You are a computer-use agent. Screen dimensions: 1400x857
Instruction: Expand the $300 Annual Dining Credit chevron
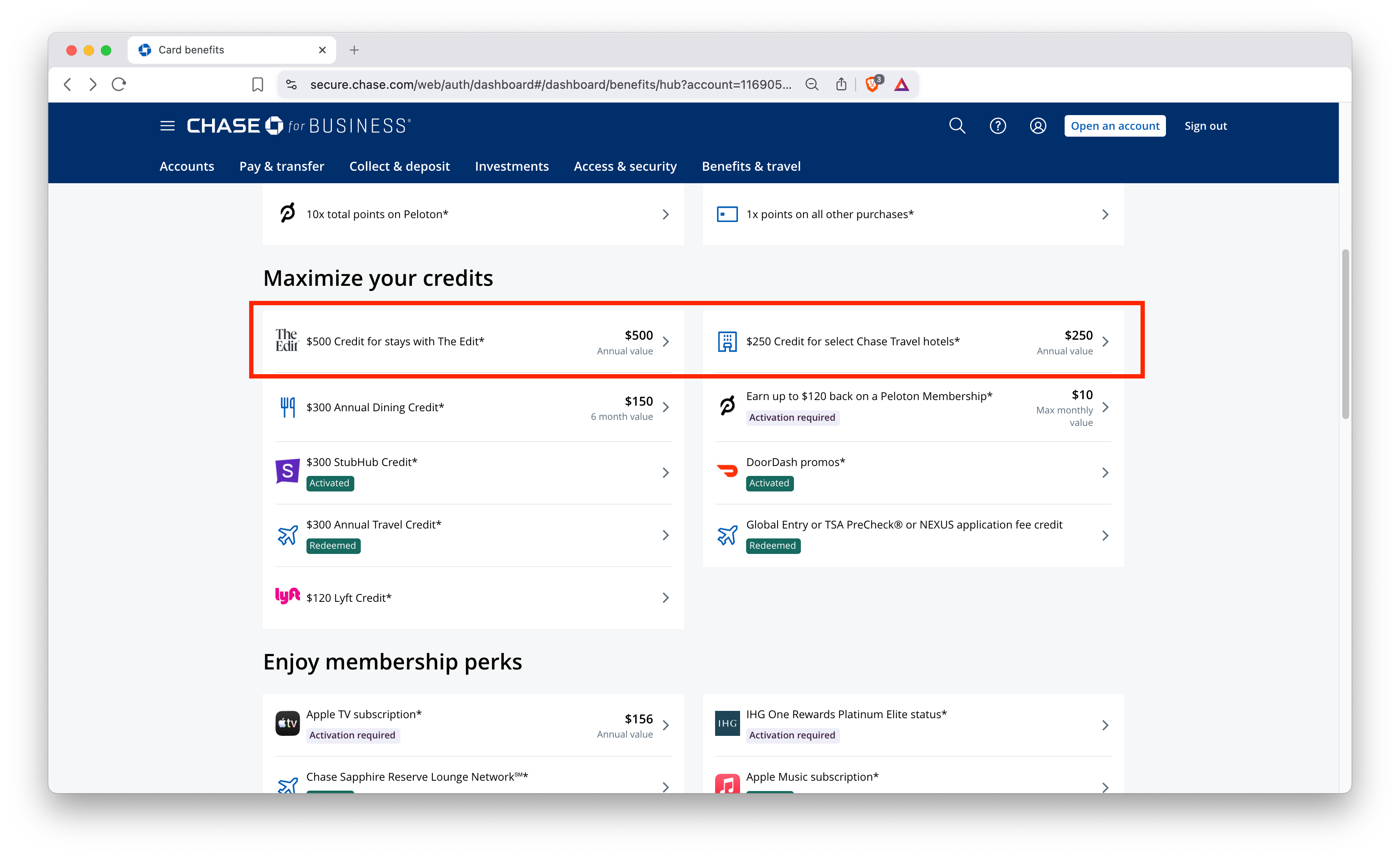point(666,407)
